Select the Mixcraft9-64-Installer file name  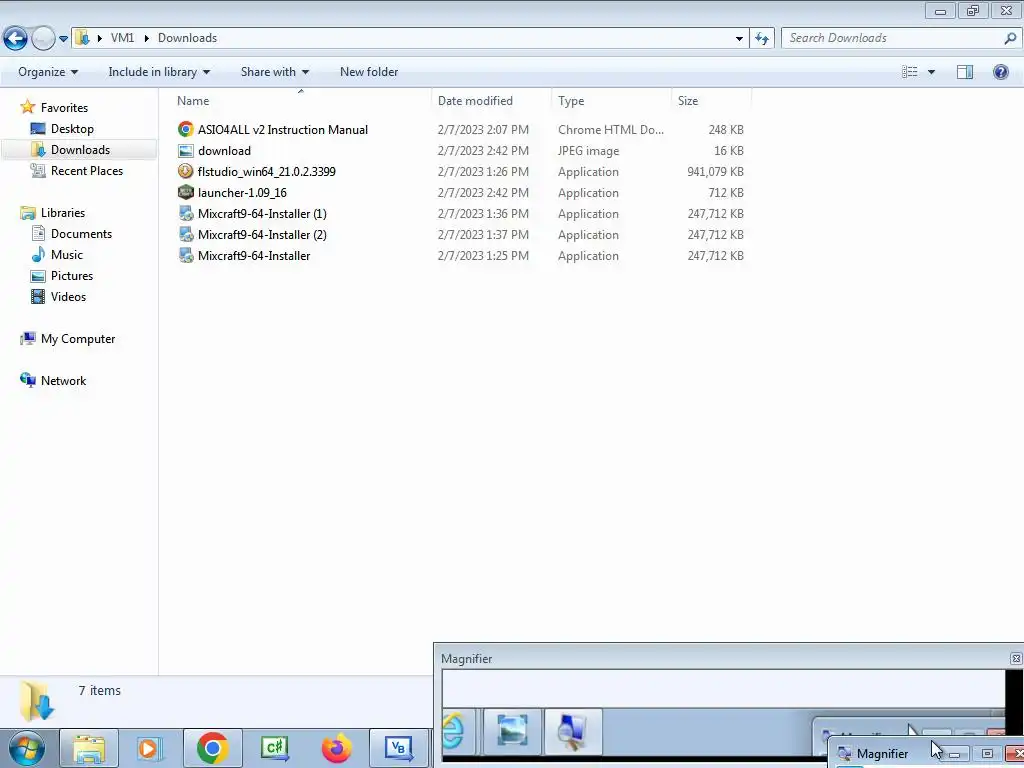(254, 256)
